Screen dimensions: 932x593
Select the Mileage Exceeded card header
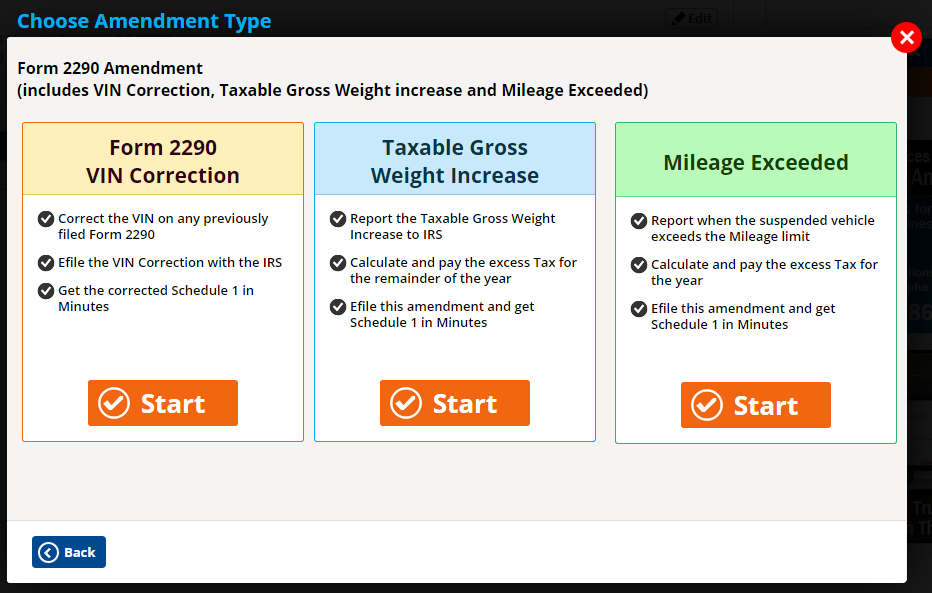755,160
